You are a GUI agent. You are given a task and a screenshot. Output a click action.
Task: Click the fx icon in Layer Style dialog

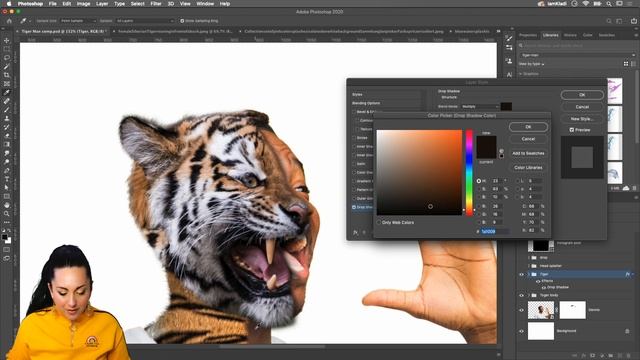[355, 232]
